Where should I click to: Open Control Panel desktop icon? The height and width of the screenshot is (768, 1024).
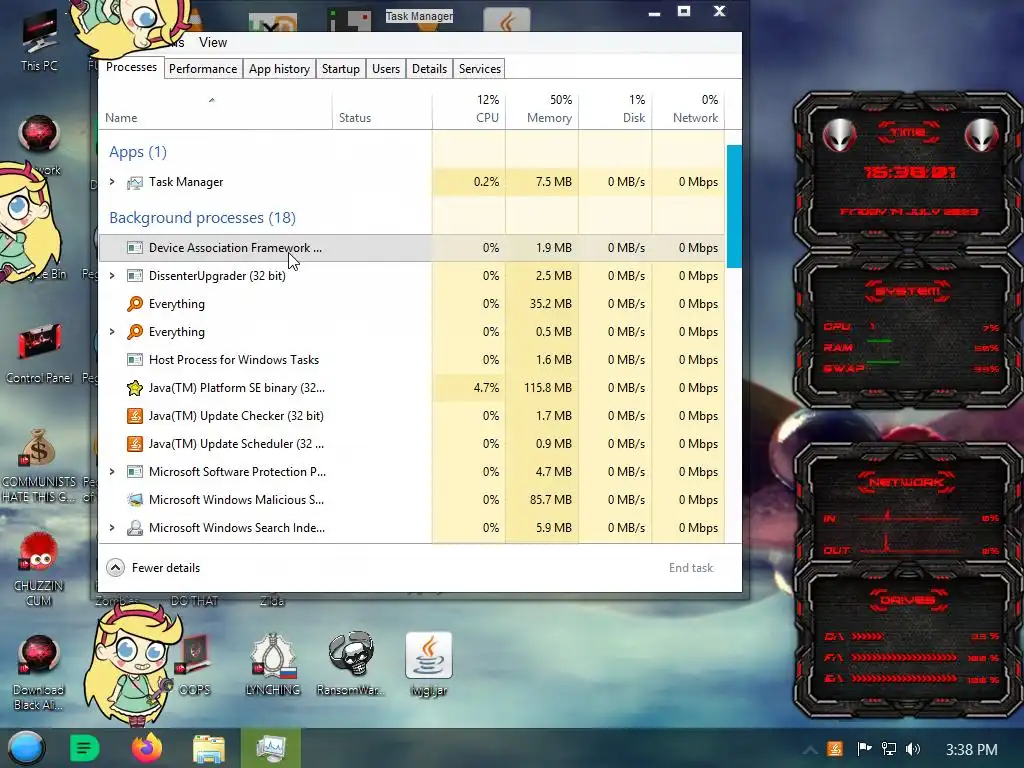click(39, 353)
